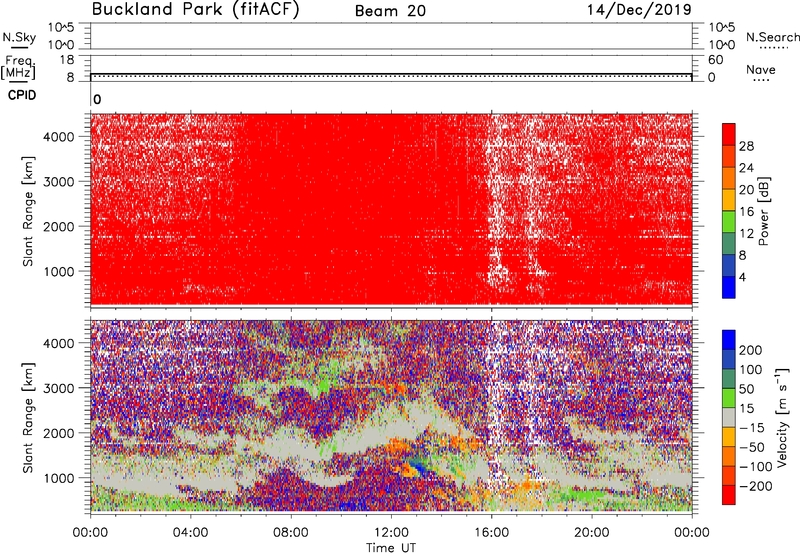
Task: Click the "10^0" tick beside N.Search
Action: click(721, 45)
